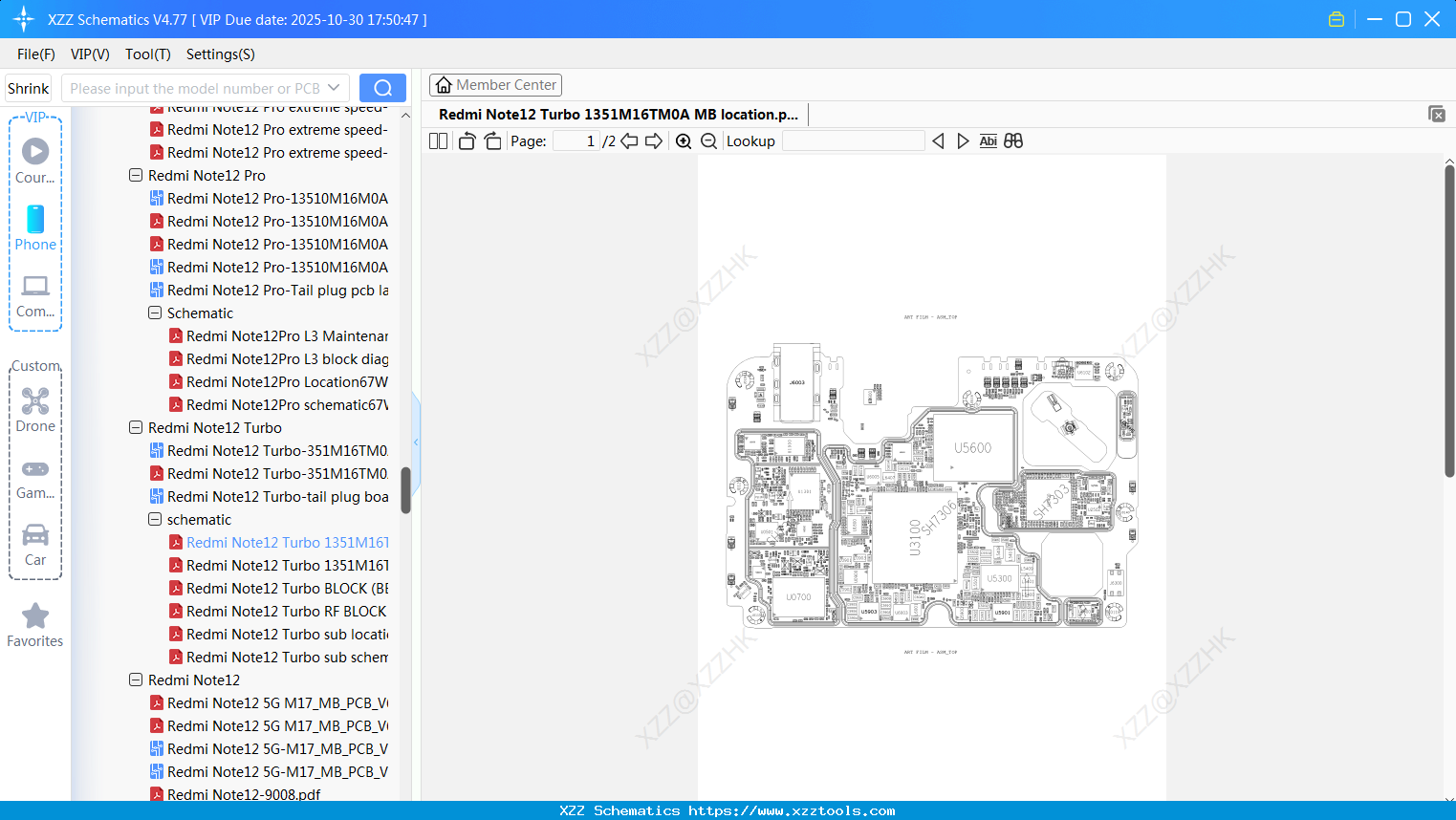The width and height of the screenshot is (1456, 820).
Task: Click the Favorites star icon
Action: tap(34, 616)
